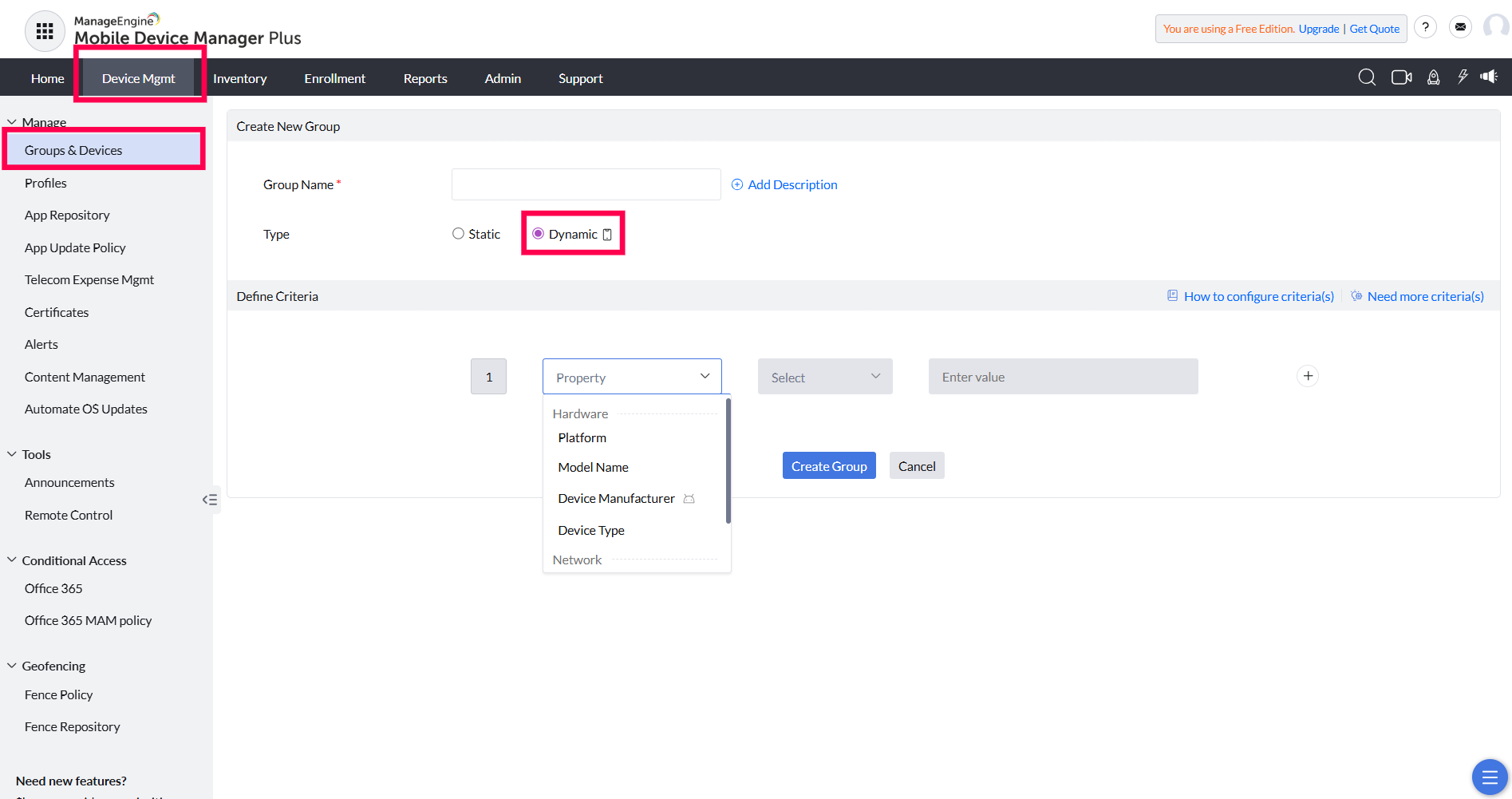Open Telecom Expense Mgmt in sidebar
The image size is (1512, 799).
click(89, 279)
